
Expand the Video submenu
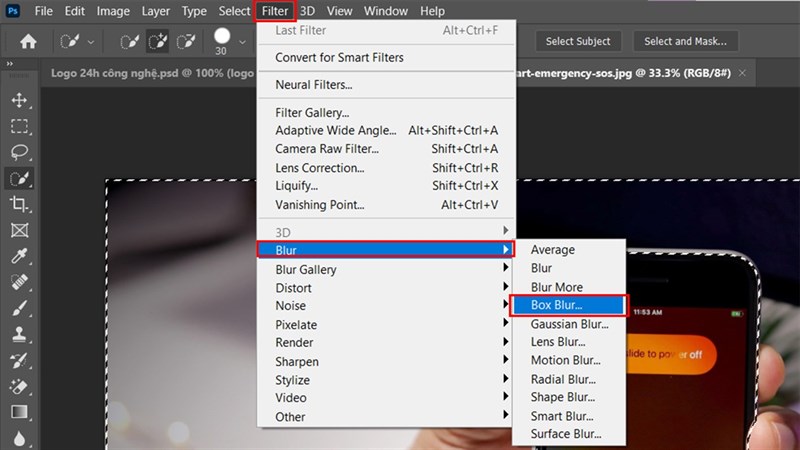click(x=387, y=398)
